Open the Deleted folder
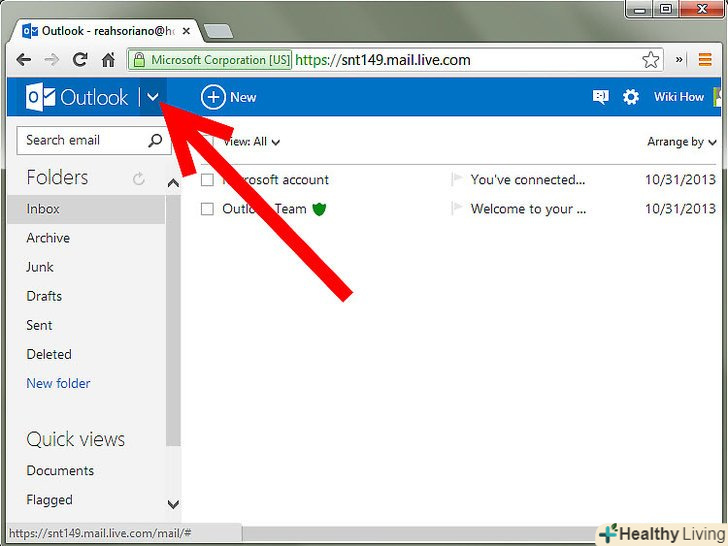The height and width of the screenshot is (546, 728). coord(49,354)
